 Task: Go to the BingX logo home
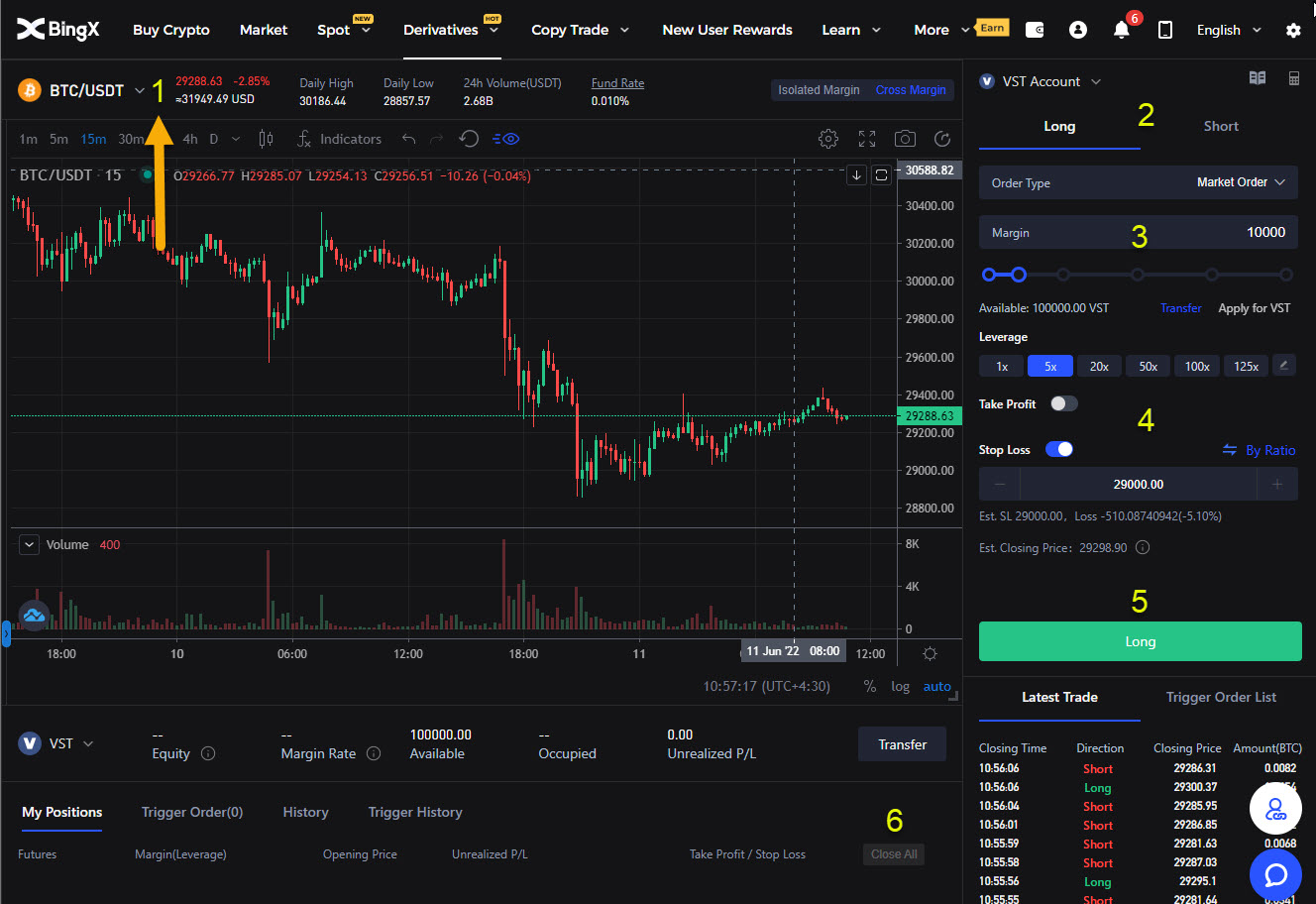(x=58, y=30)
